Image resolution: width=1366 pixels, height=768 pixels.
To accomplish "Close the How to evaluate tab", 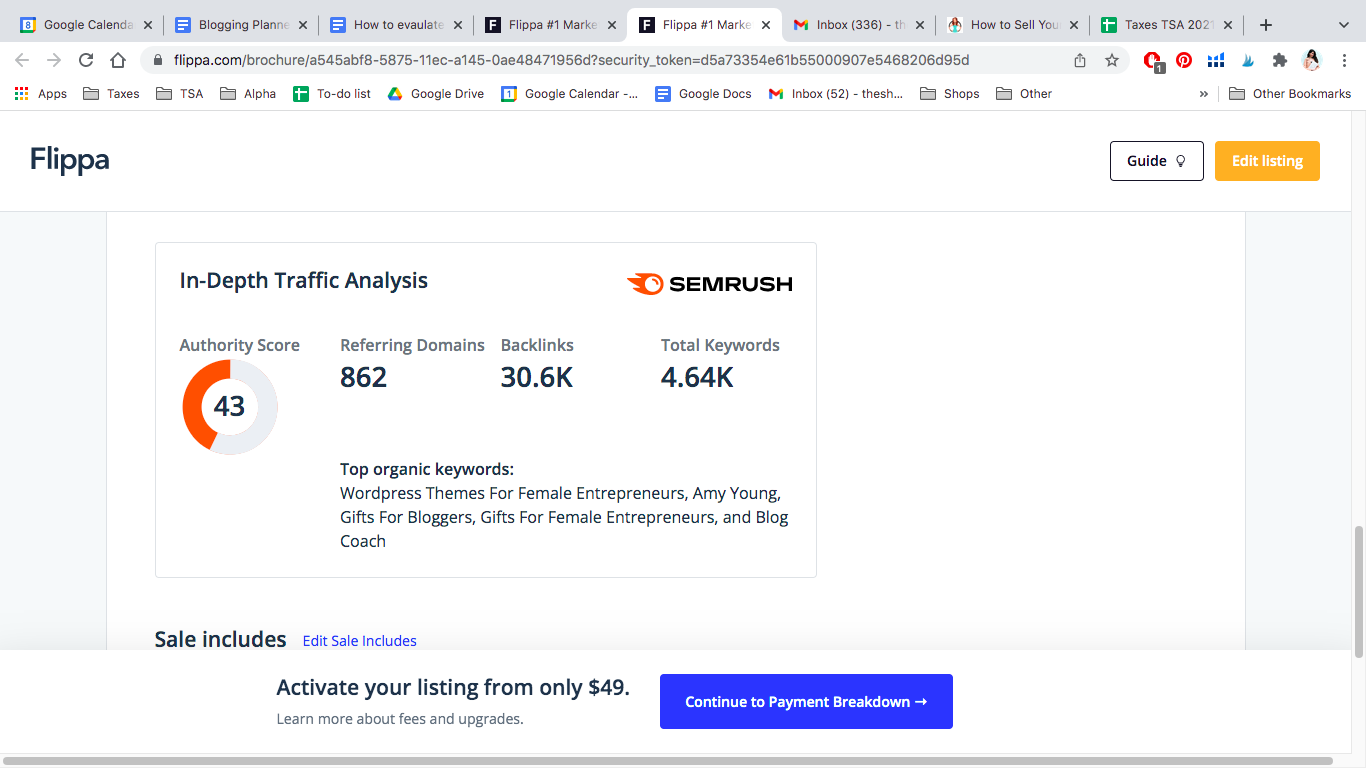I will tap(458, 25).
